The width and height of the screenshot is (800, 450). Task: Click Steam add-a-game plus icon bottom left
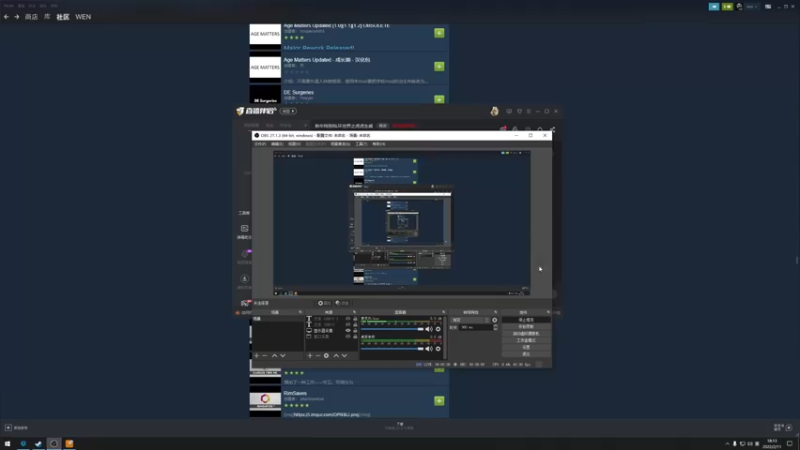coord(8,428)
